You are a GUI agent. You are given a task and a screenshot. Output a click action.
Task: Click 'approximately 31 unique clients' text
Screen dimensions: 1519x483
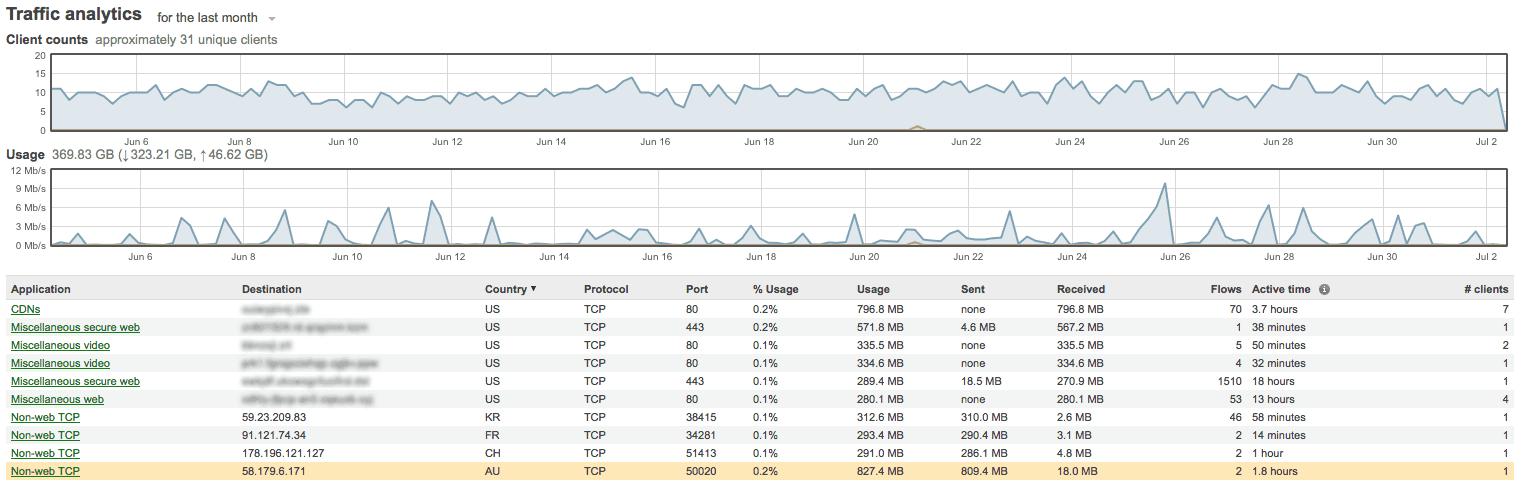point(186,40)
